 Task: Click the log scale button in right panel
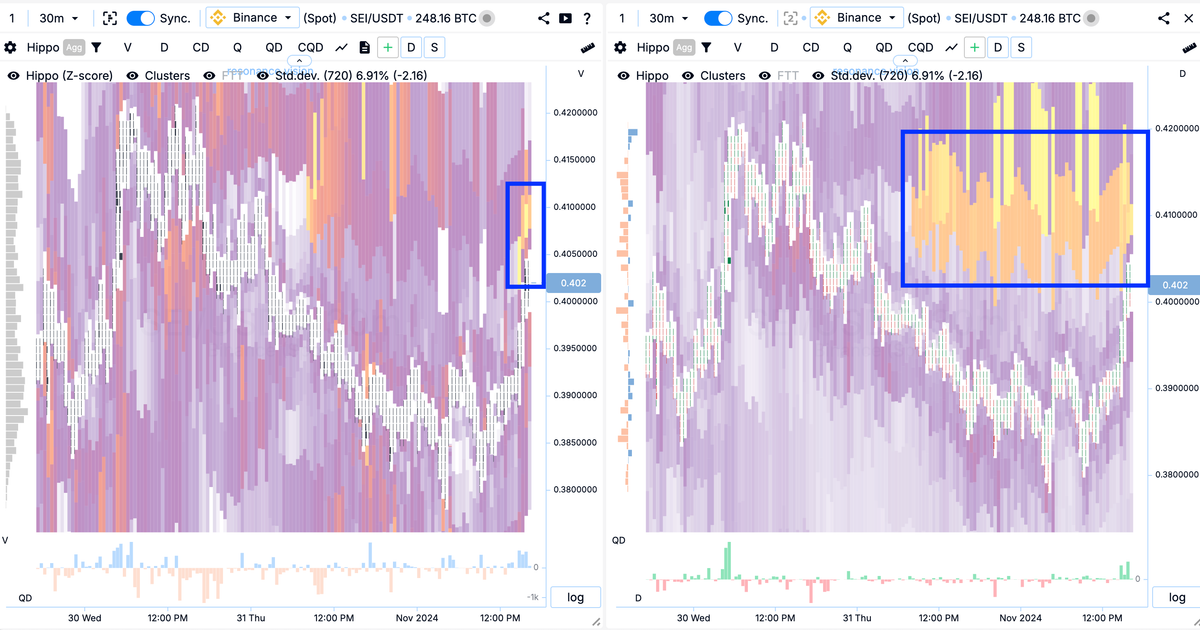1175,597
